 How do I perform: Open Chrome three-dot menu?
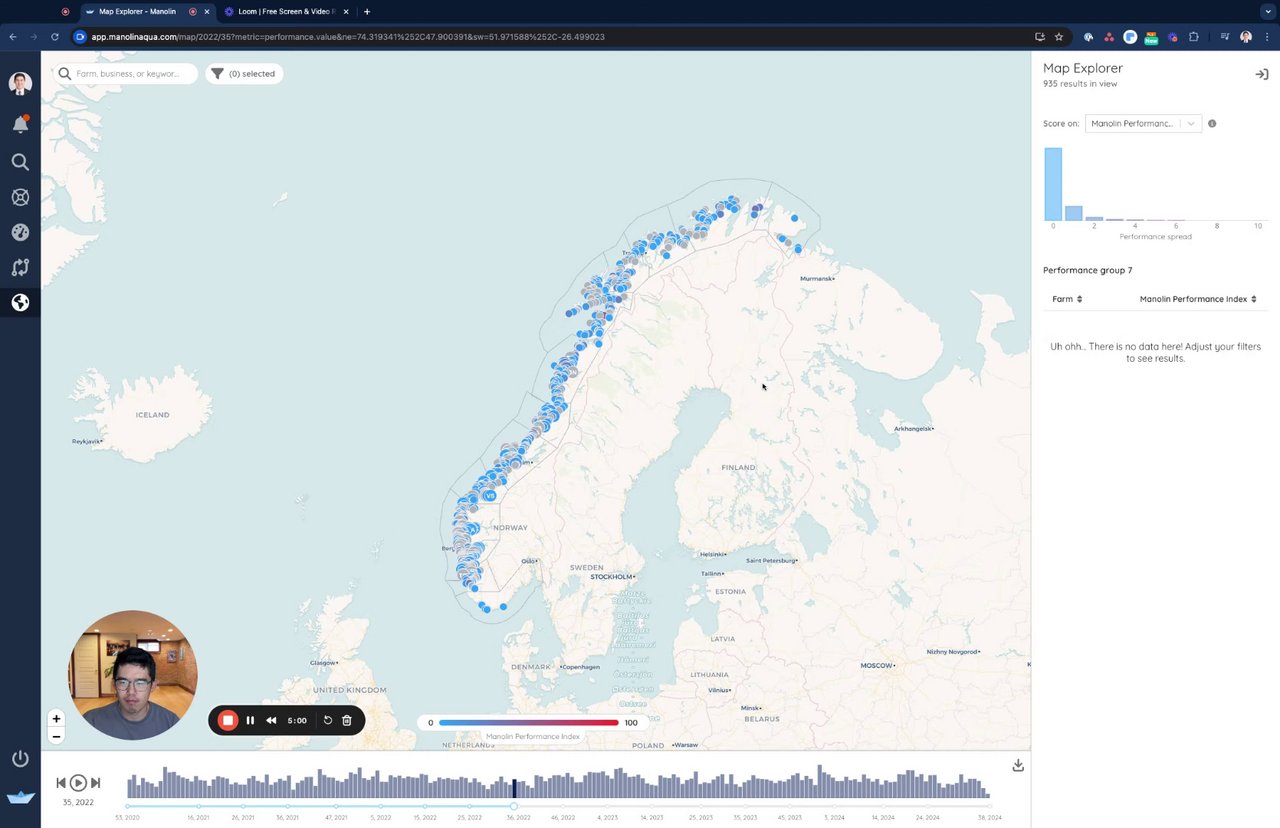click(1267, 37)
